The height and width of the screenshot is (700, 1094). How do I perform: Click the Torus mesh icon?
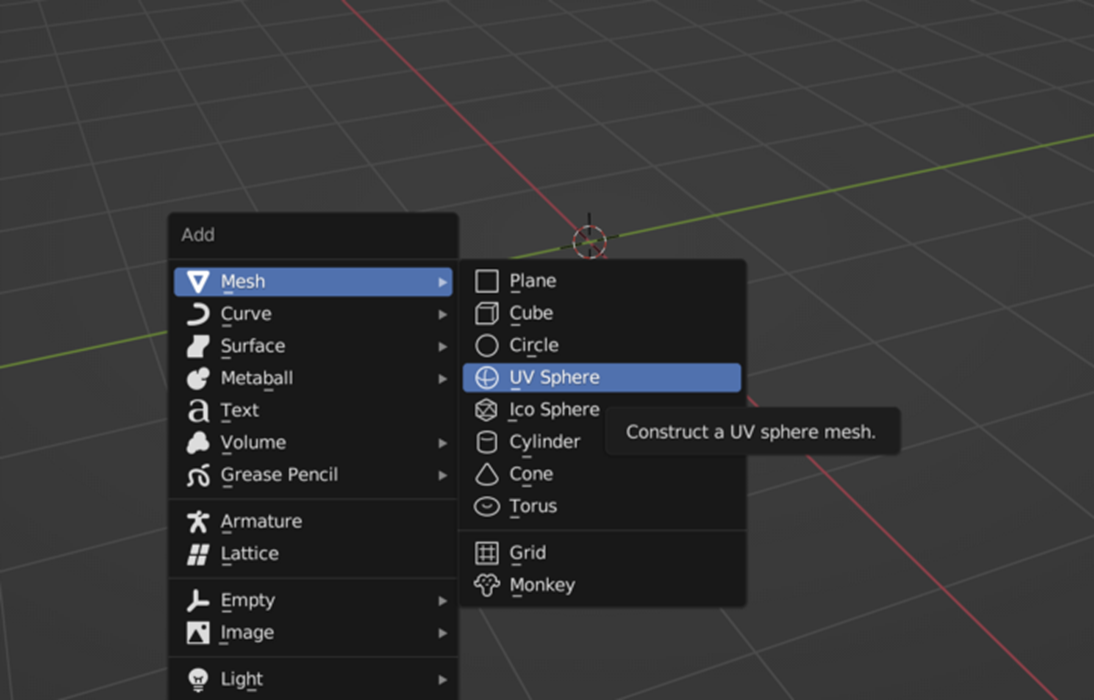point(487,506)
